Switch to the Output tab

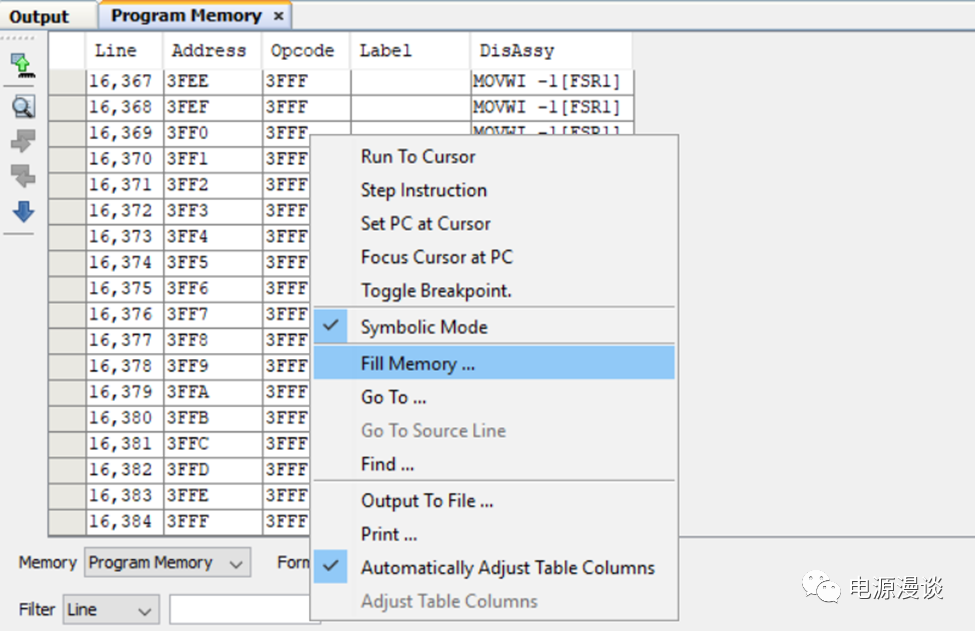pyautogui.click(x=40, y=17)
